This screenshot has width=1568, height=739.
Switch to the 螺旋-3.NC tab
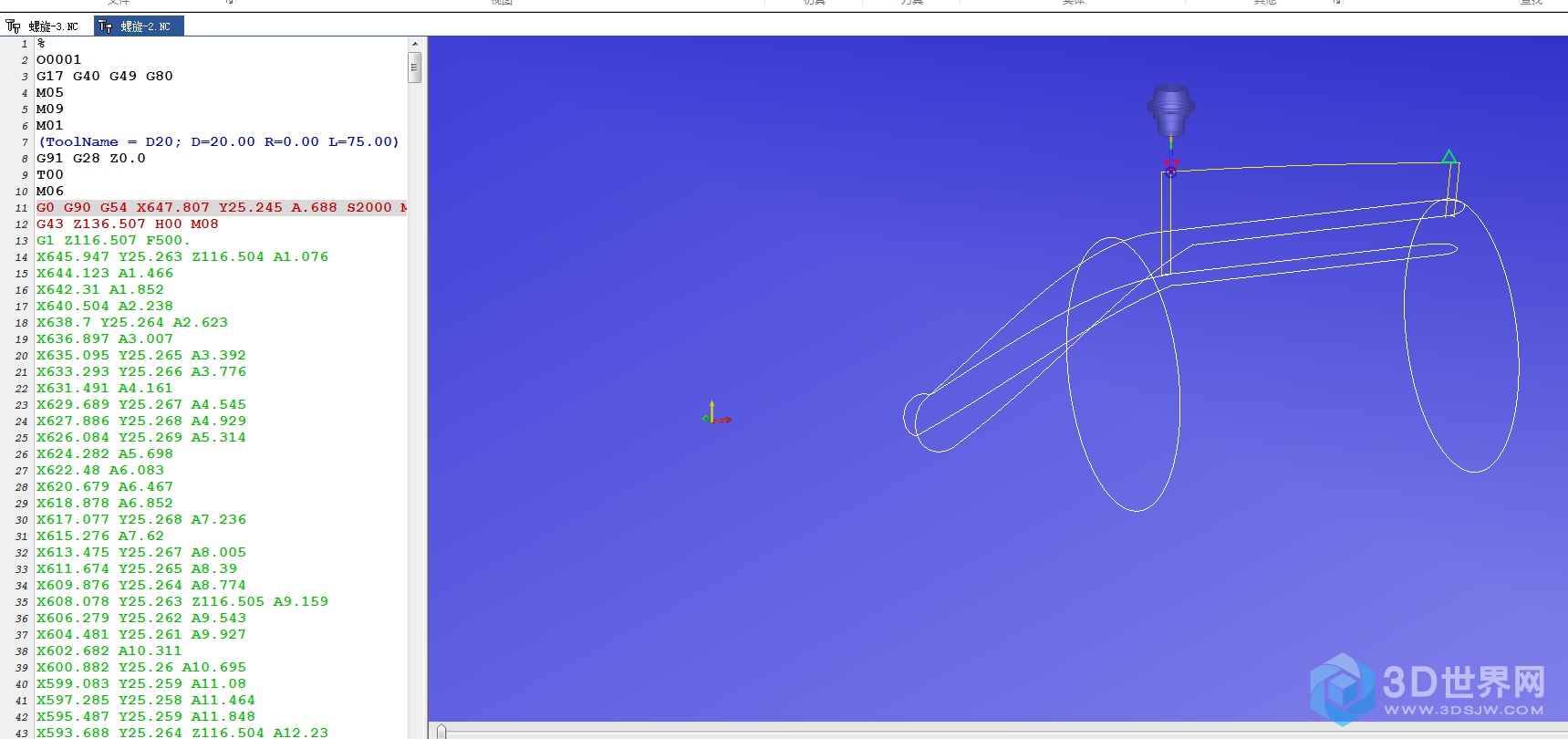pyautogui.click(x=44, y=26)
